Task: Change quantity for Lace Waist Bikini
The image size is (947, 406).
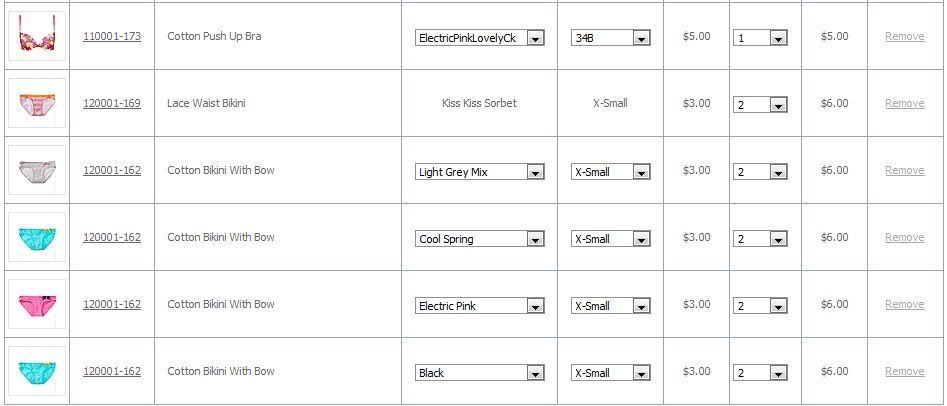Action: point(760,105)
